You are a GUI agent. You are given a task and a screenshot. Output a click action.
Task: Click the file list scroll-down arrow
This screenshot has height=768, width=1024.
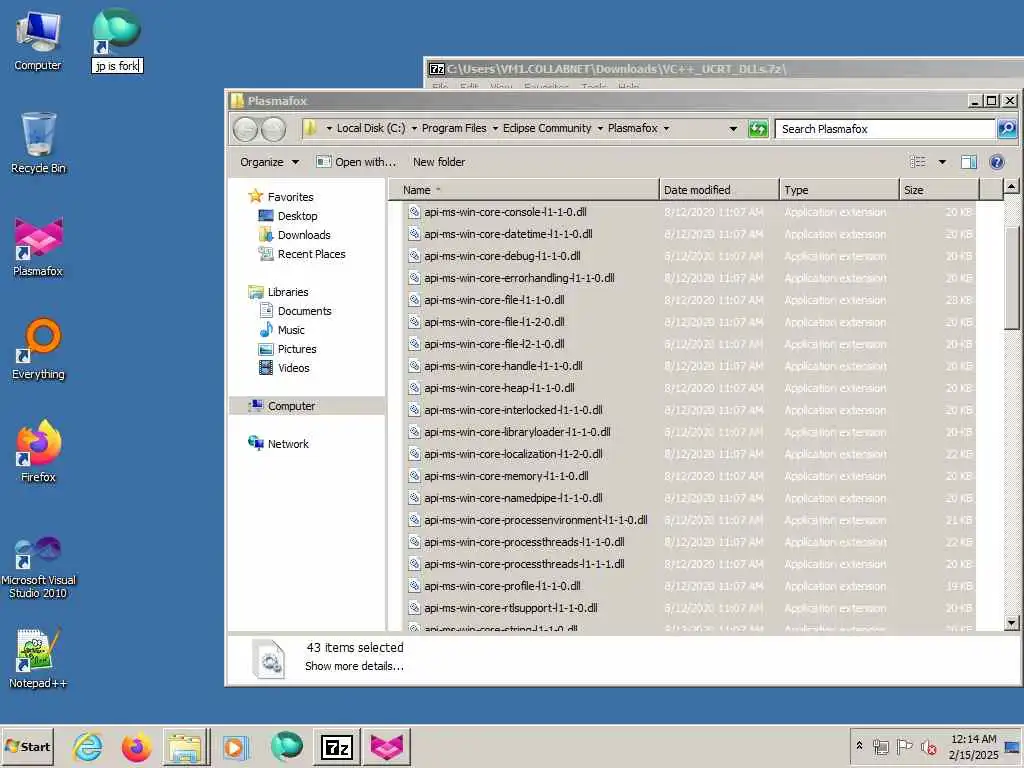1011,622
